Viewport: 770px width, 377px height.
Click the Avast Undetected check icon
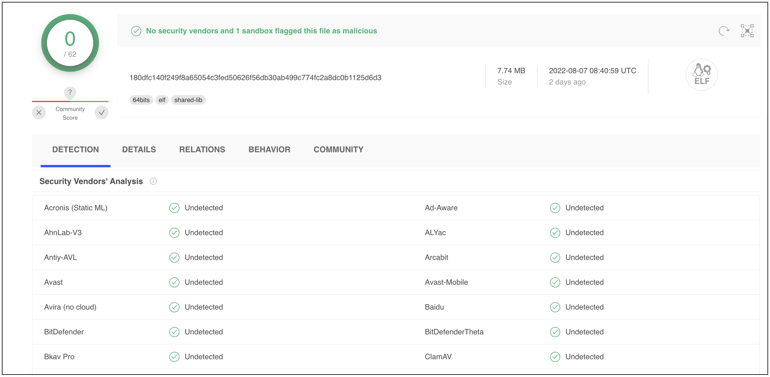pyautogui.click(x=174, y=282)
